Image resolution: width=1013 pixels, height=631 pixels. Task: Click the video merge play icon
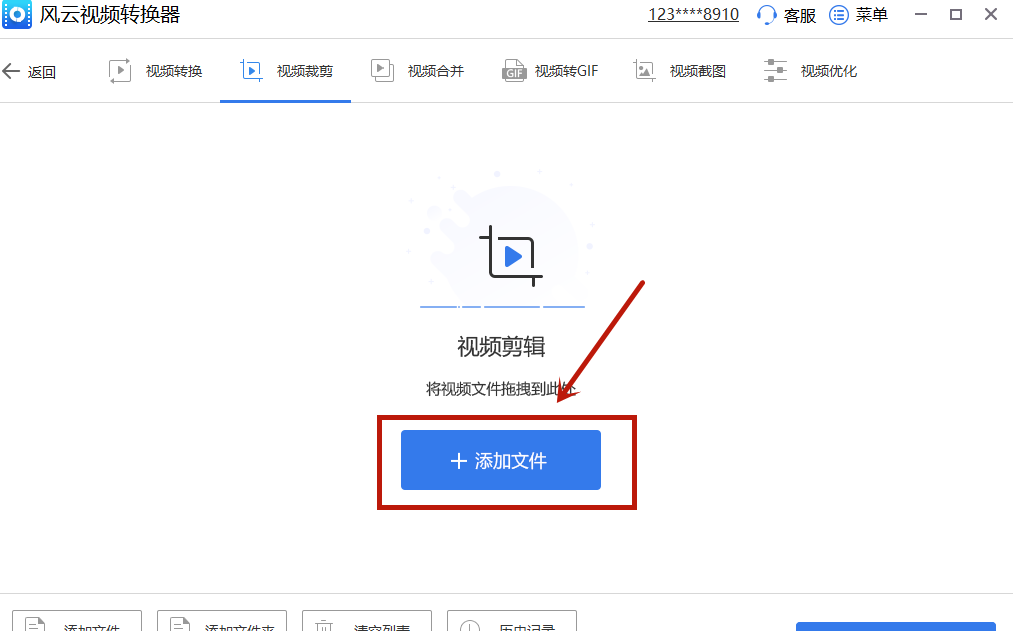coord(382,71)
